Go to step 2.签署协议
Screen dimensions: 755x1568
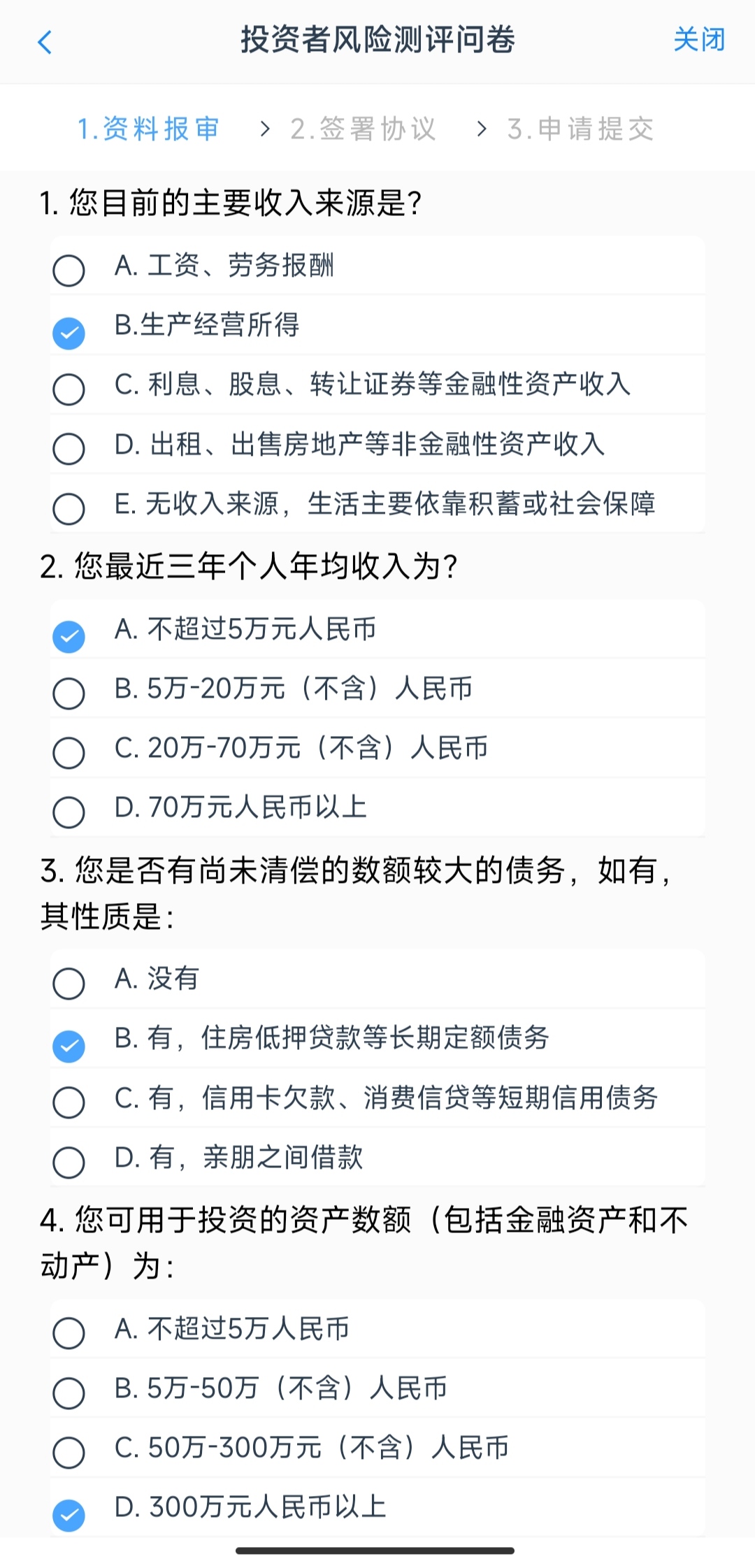(364, 129)
